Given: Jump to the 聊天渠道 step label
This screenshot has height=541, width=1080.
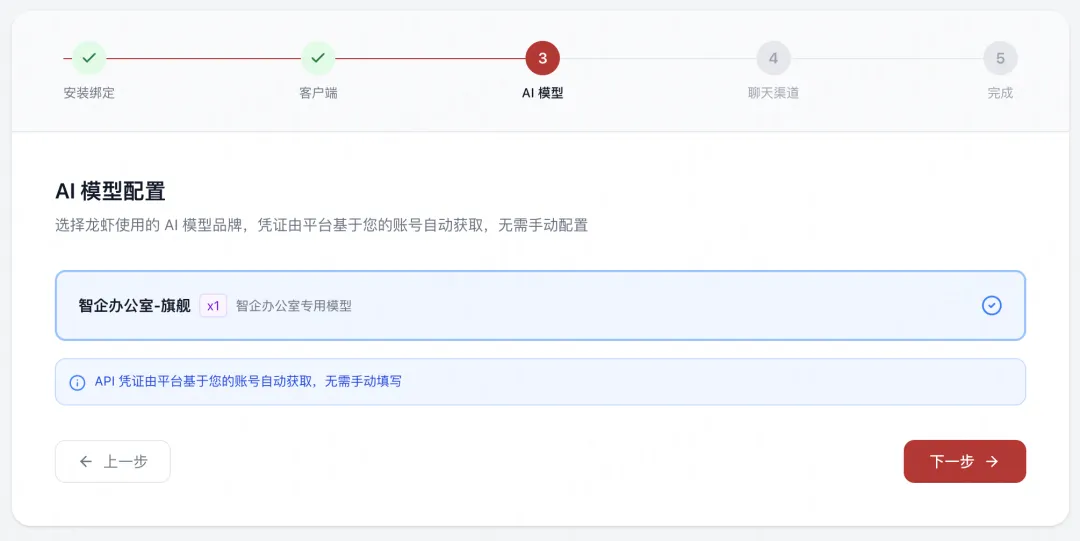Looking at the screenshot, I should (x=773, y=93).
